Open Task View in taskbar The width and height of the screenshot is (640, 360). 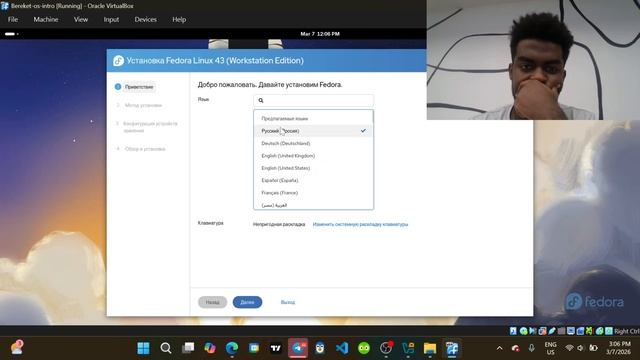click(188, 348)
